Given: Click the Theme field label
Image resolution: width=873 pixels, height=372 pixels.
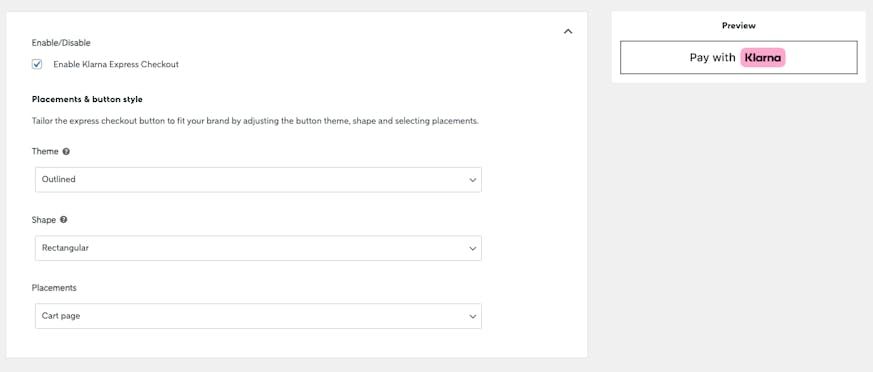Looking at the screenshot, I should (x=45, y=151).
